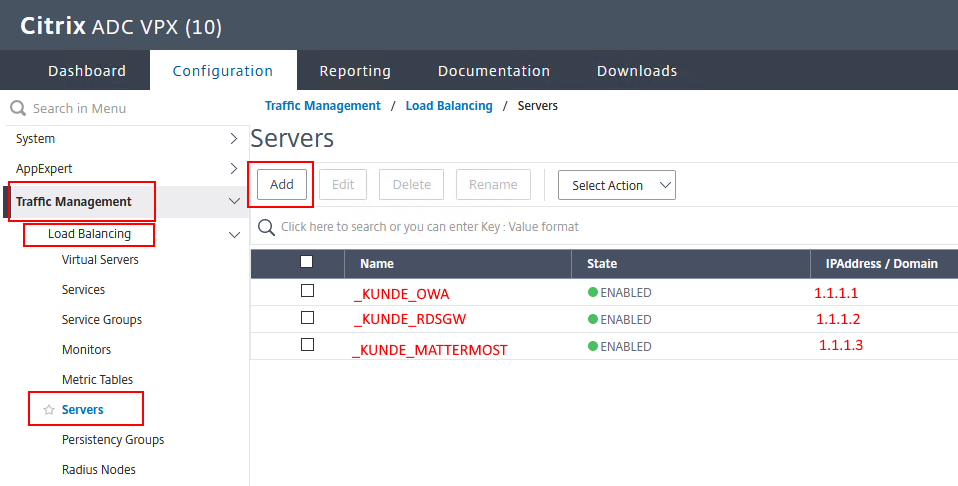Click green status dot for _KUNDE_OWA
Image resolution: width=958 pixels, height=486 pixels.
coord(593,293)
